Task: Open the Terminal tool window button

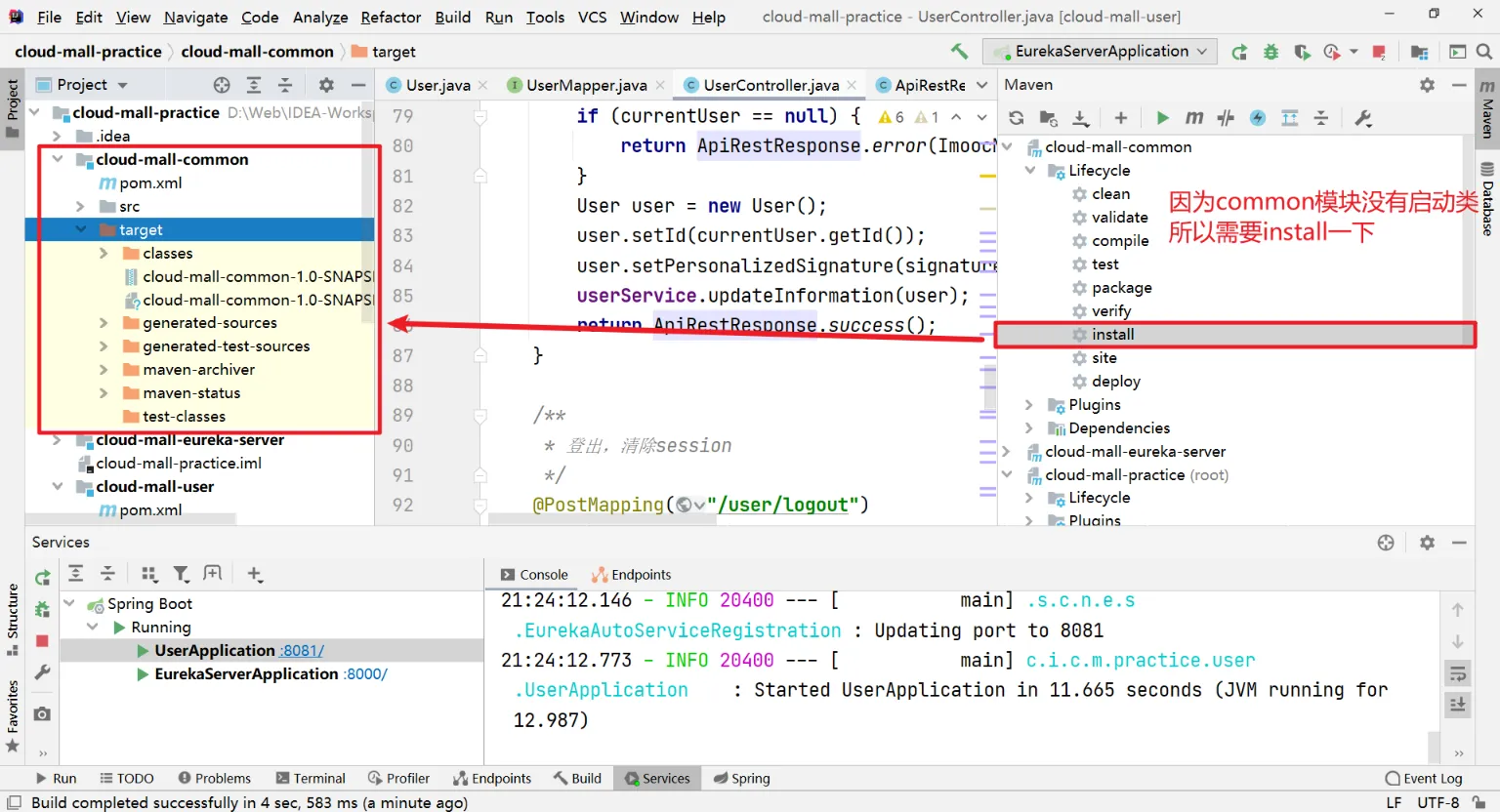Action: tap(311, 779)
